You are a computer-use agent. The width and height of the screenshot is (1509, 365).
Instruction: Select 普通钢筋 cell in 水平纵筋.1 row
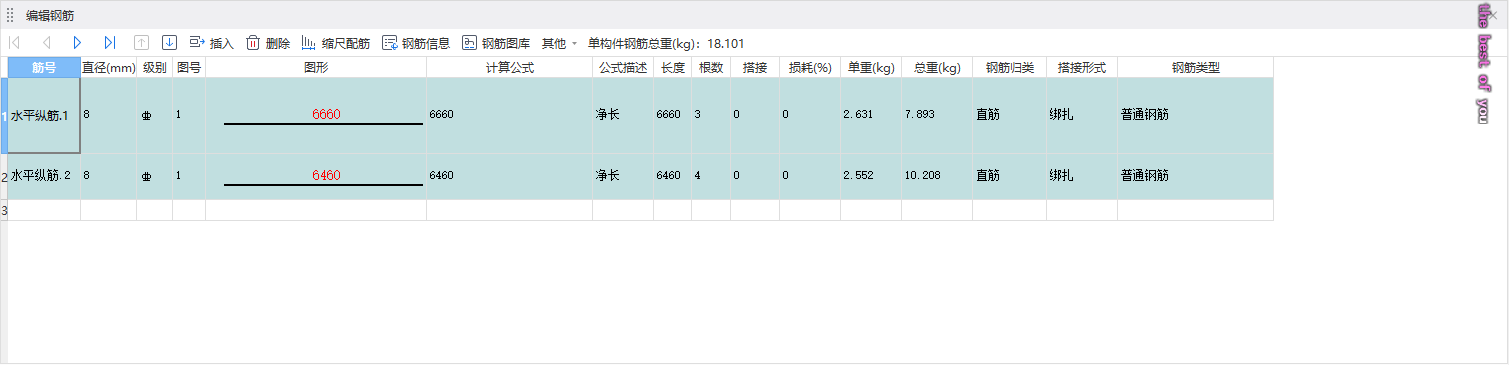[x=1196, y=115]
